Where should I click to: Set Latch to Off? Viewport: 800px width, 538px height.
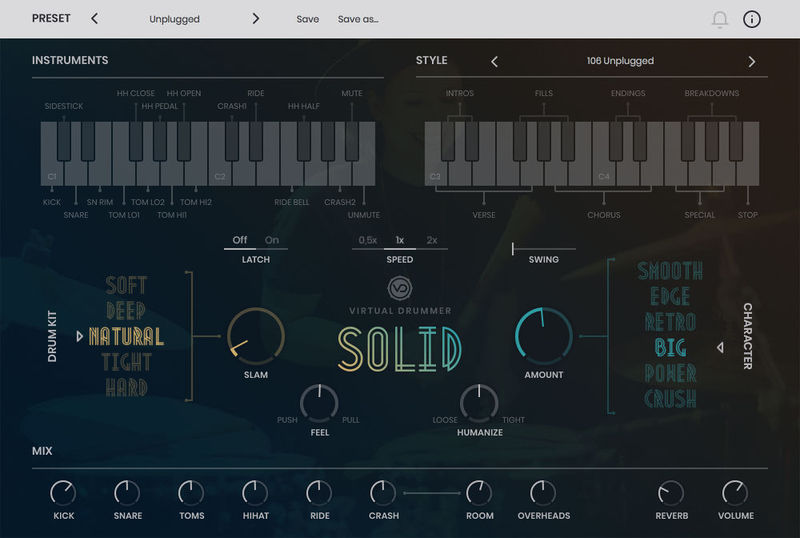[240, 240]
